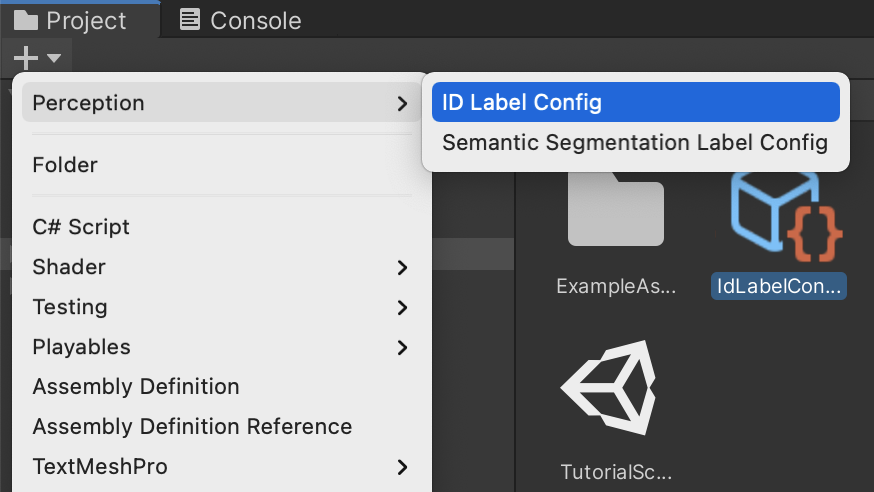Expand the Perception submenu arrow
This screenshot has height=492, width=874.
click(x=402, y=103)
